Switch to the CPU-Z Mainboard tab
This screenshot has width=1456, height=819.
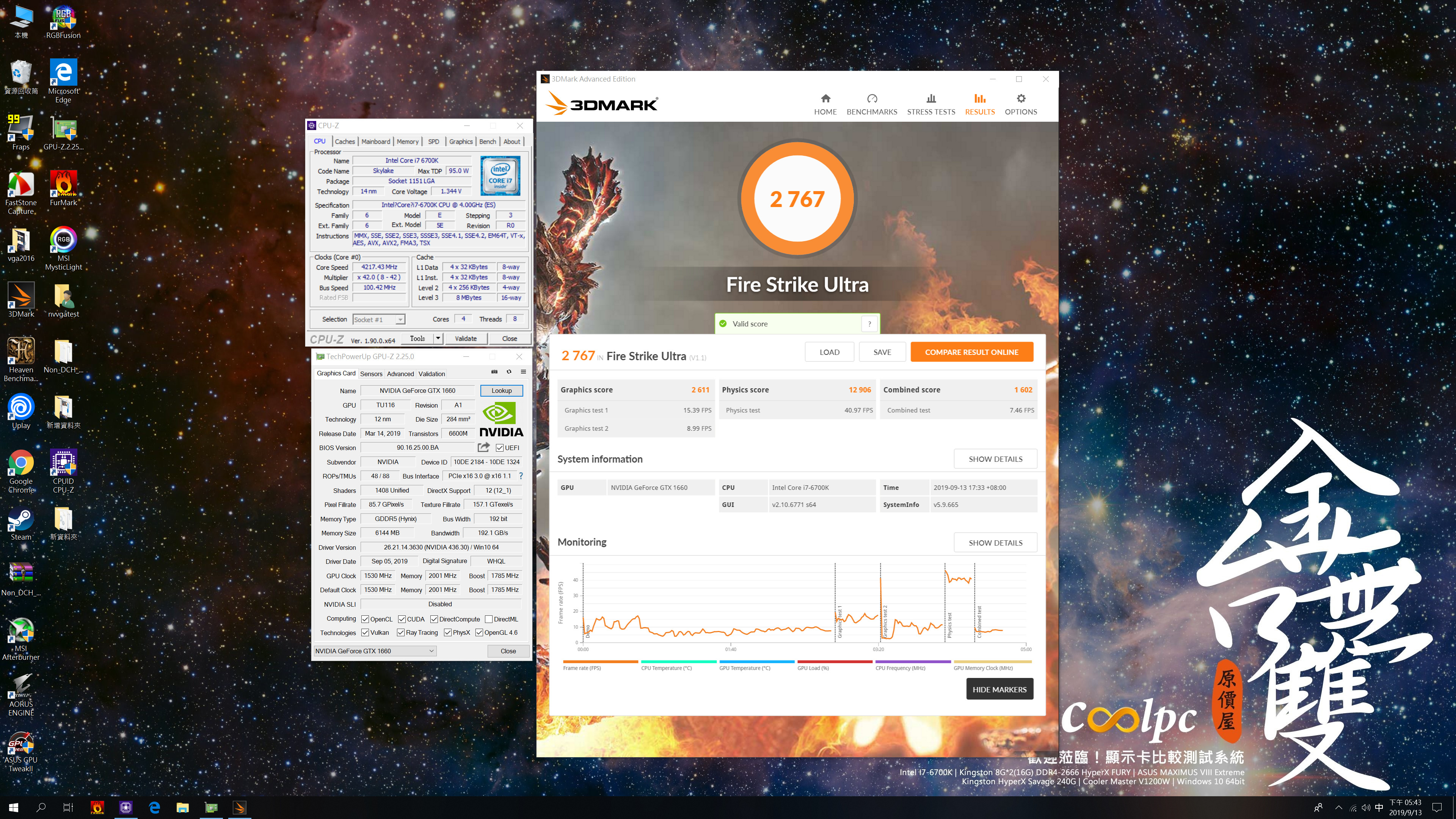[376, 141]
